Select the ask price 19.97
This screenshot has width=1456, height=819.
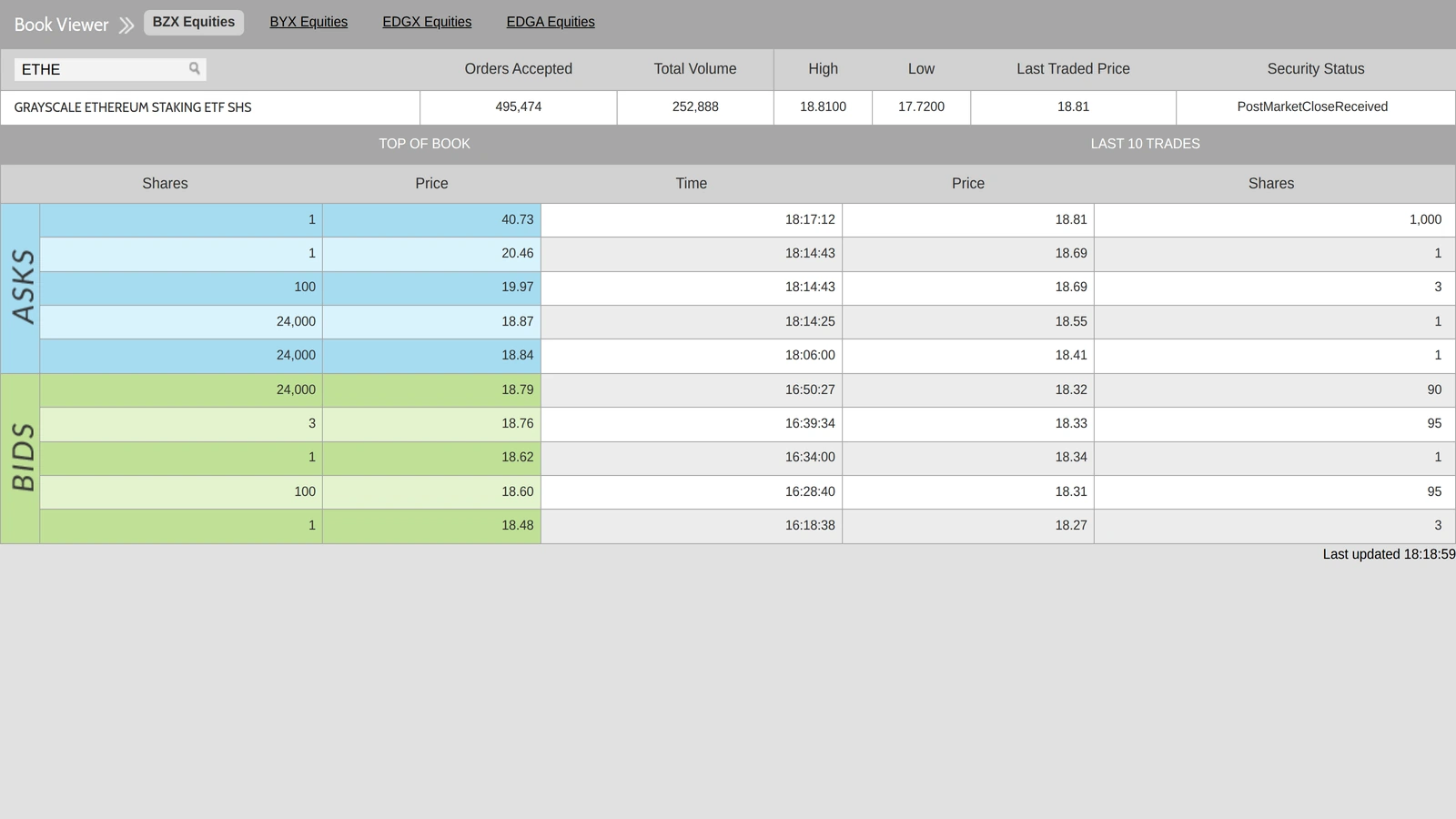pyautogui.click(x=518, y=288)
